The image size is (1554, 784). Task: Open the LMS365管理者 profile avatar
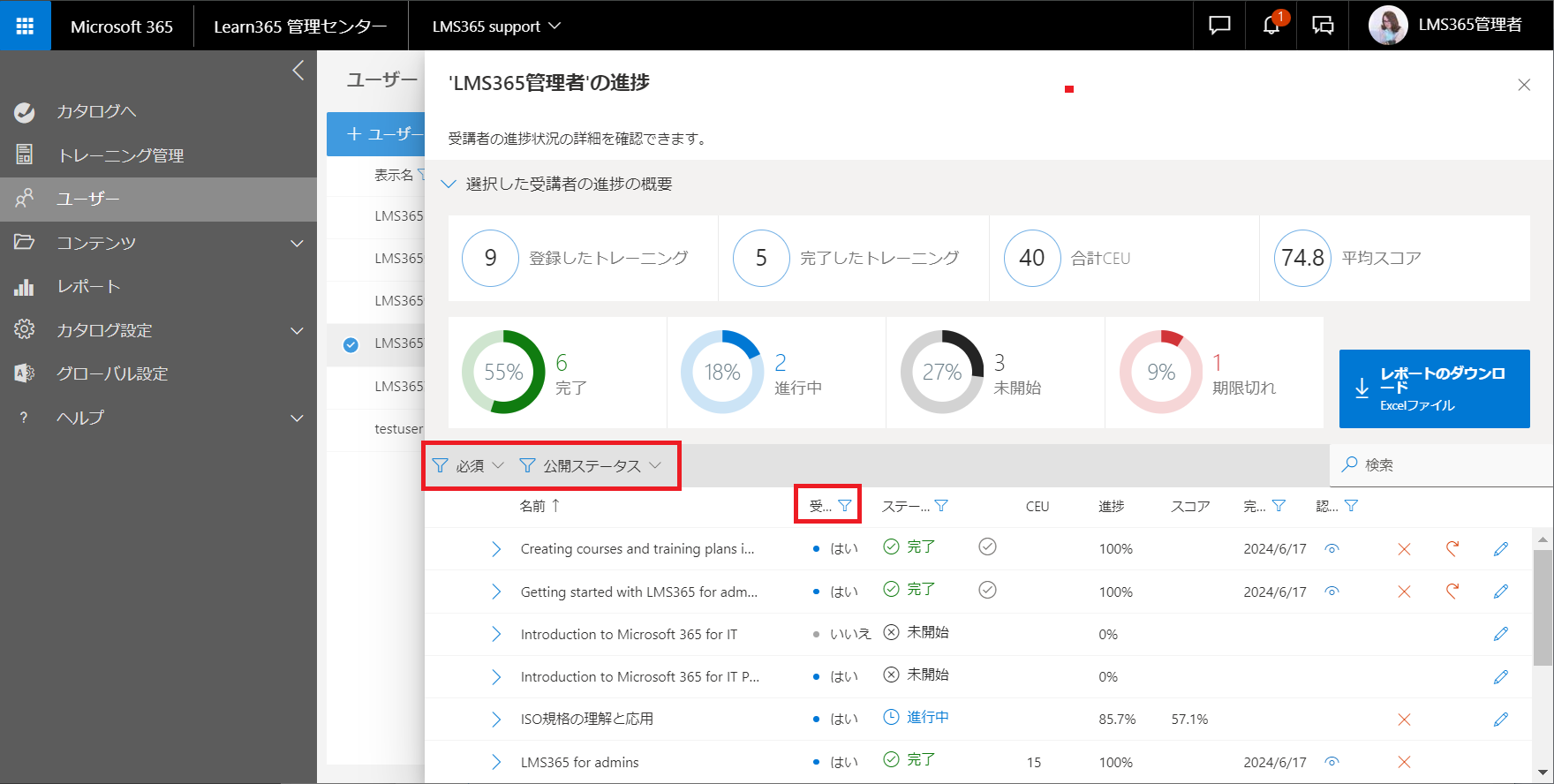[x=1387, y=26]
